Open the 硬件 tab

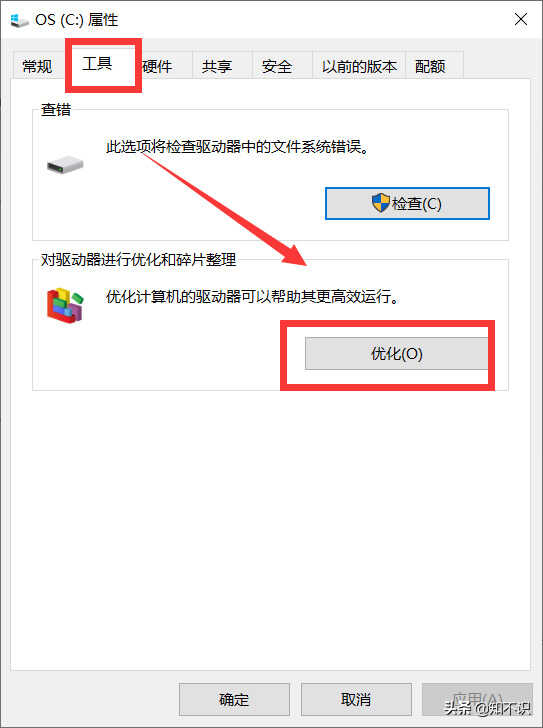click(x=158, y=66)
